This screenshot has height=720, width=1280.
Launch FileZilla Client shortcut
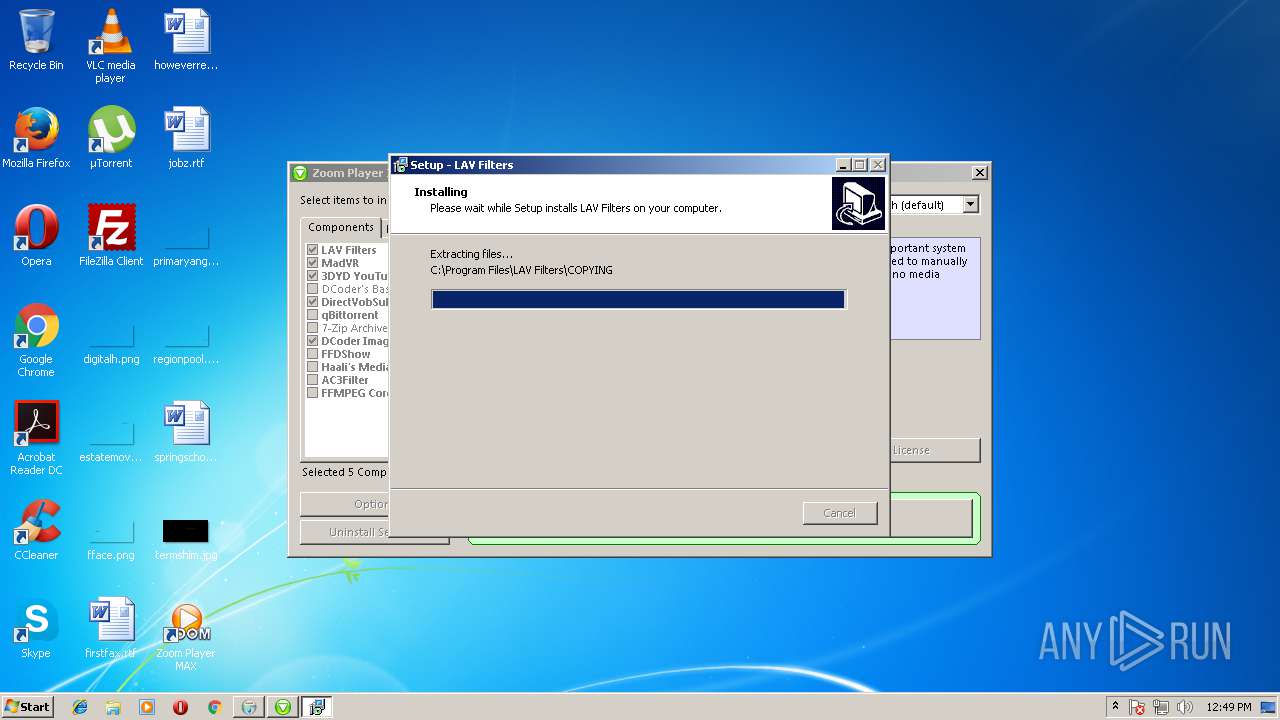point(111,236)
